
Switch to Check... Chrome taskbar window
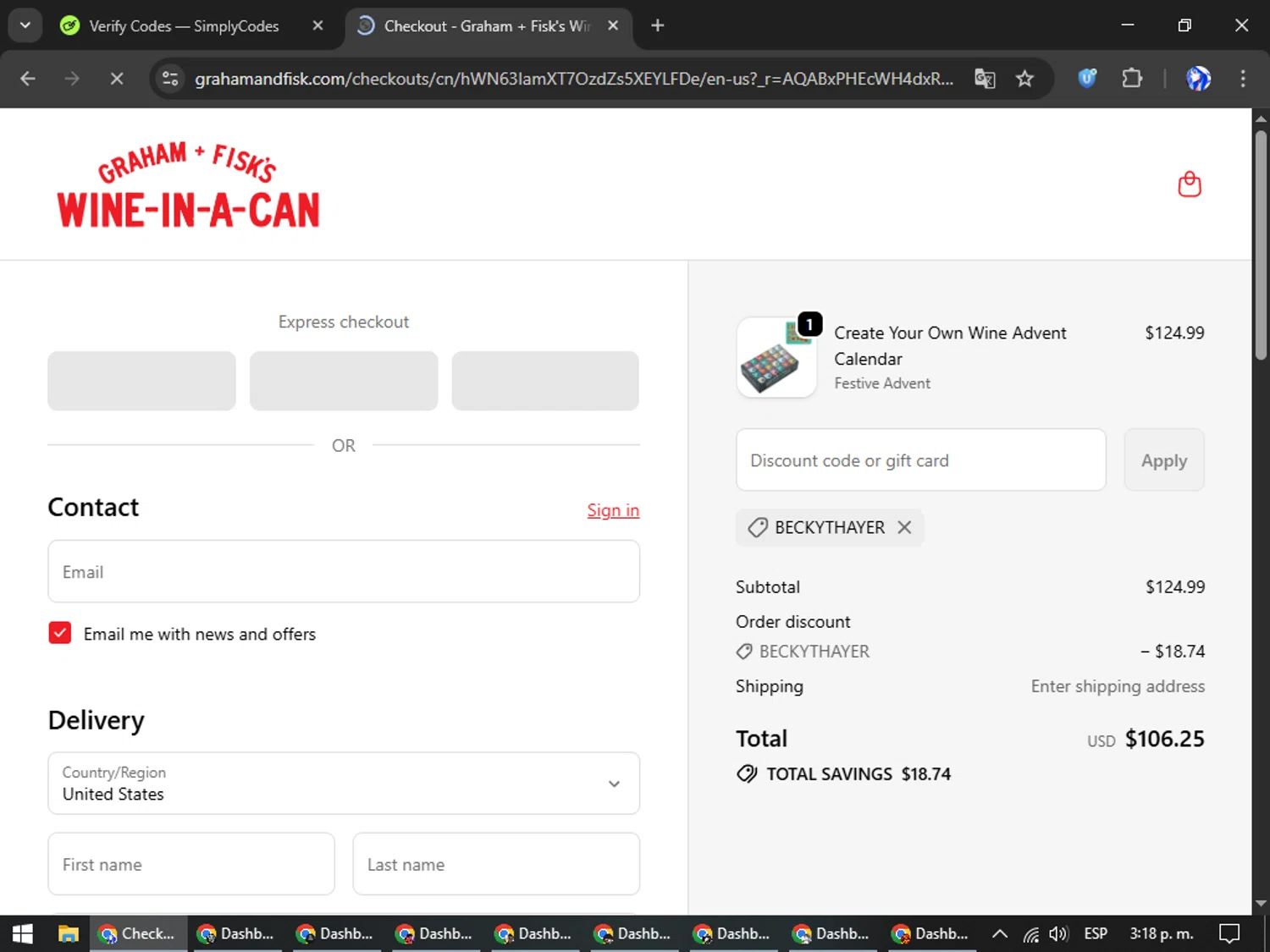(x=138, y=933)
